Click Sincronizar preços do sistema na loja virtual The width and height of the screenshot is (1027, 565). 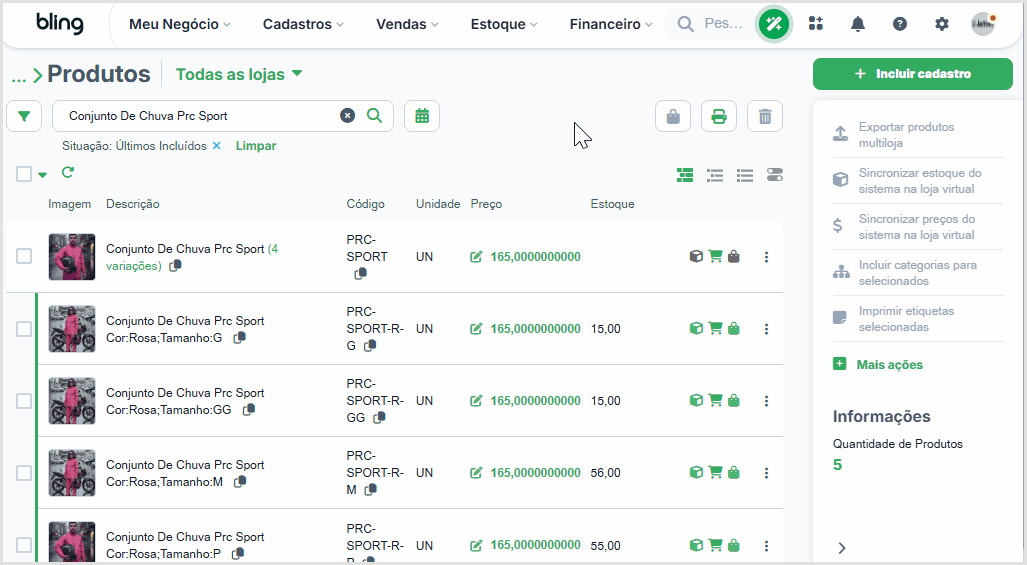[x=917, y=227]
